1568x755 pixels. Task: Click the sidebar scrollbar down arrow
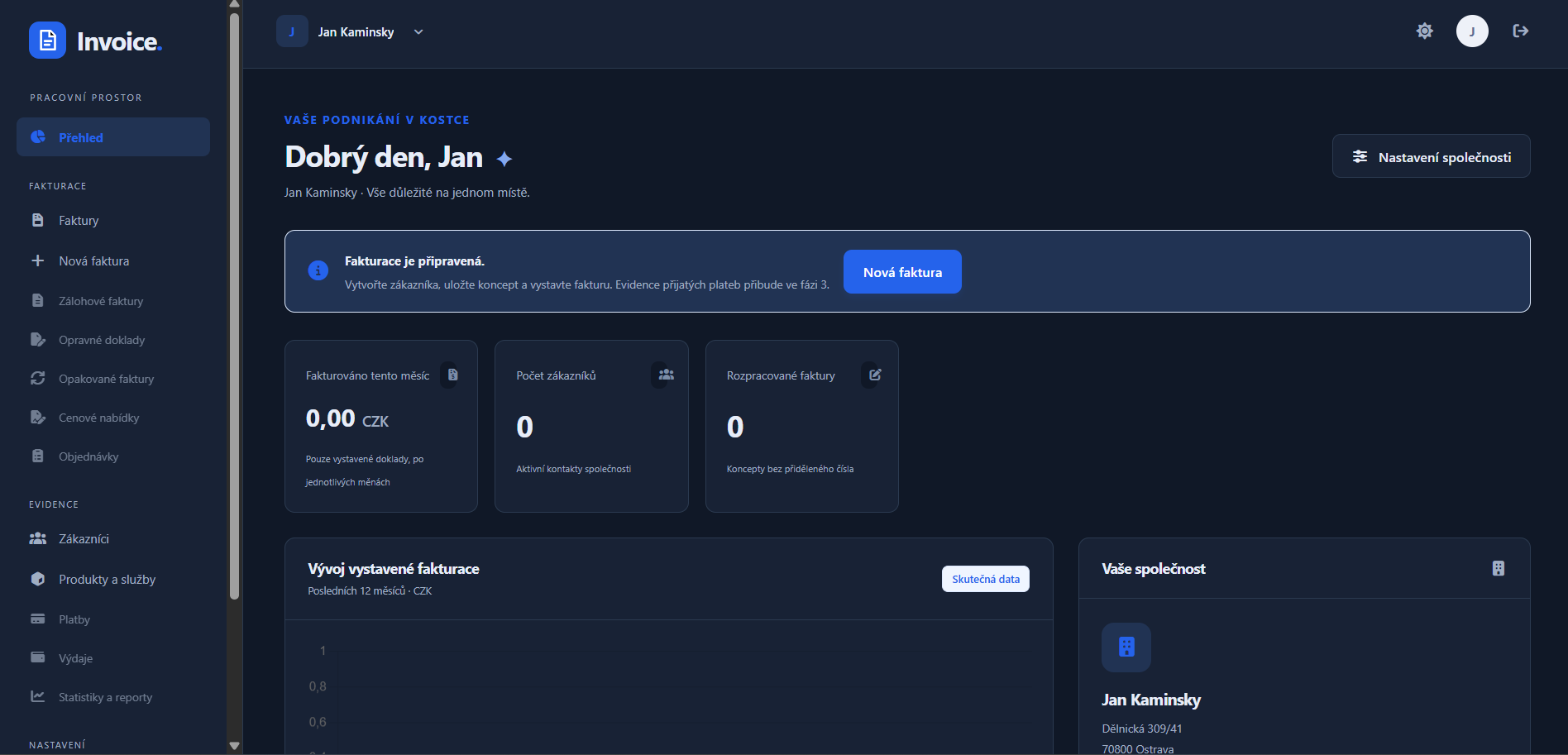click(x=234, y=746)
